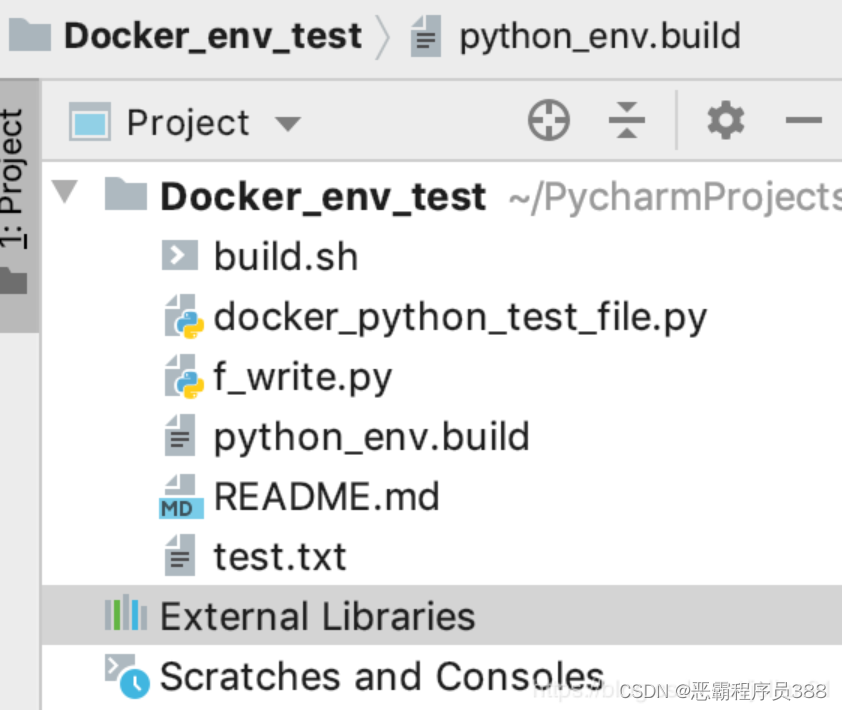
Task: Click the build.sh shell script icon
Action: [180, 257]
